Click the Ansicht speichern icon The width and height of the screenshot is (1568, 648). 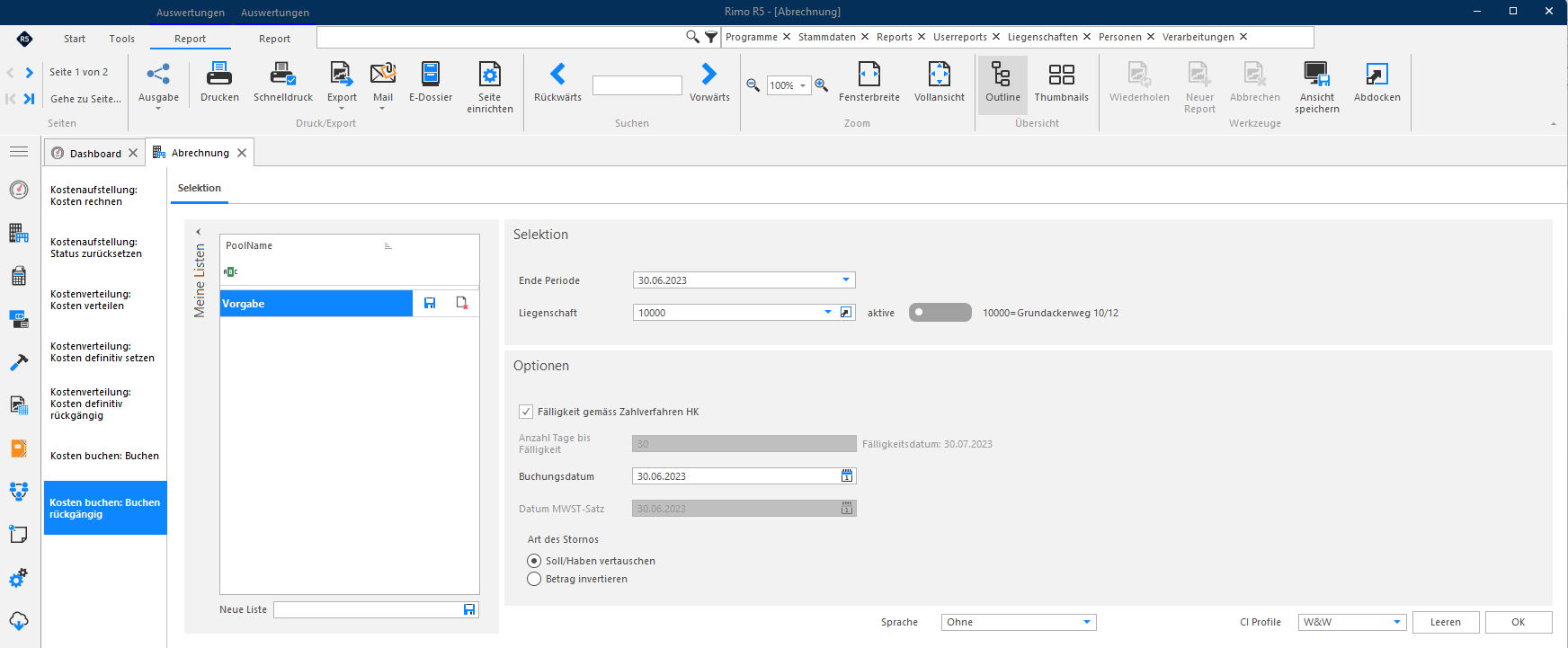point(1317,74)
